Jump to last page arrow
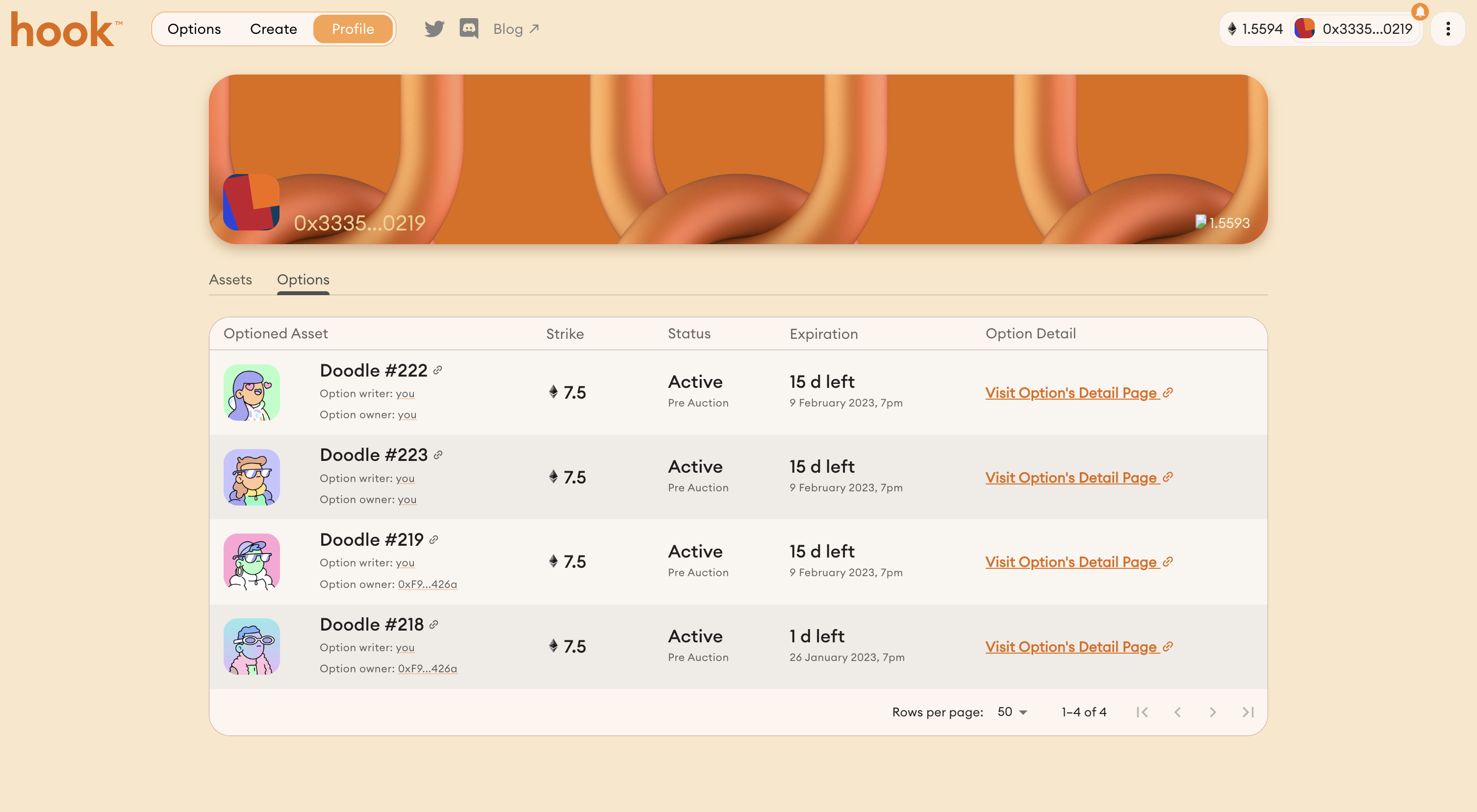The image size is (1477, 812). coord(1248,712)
